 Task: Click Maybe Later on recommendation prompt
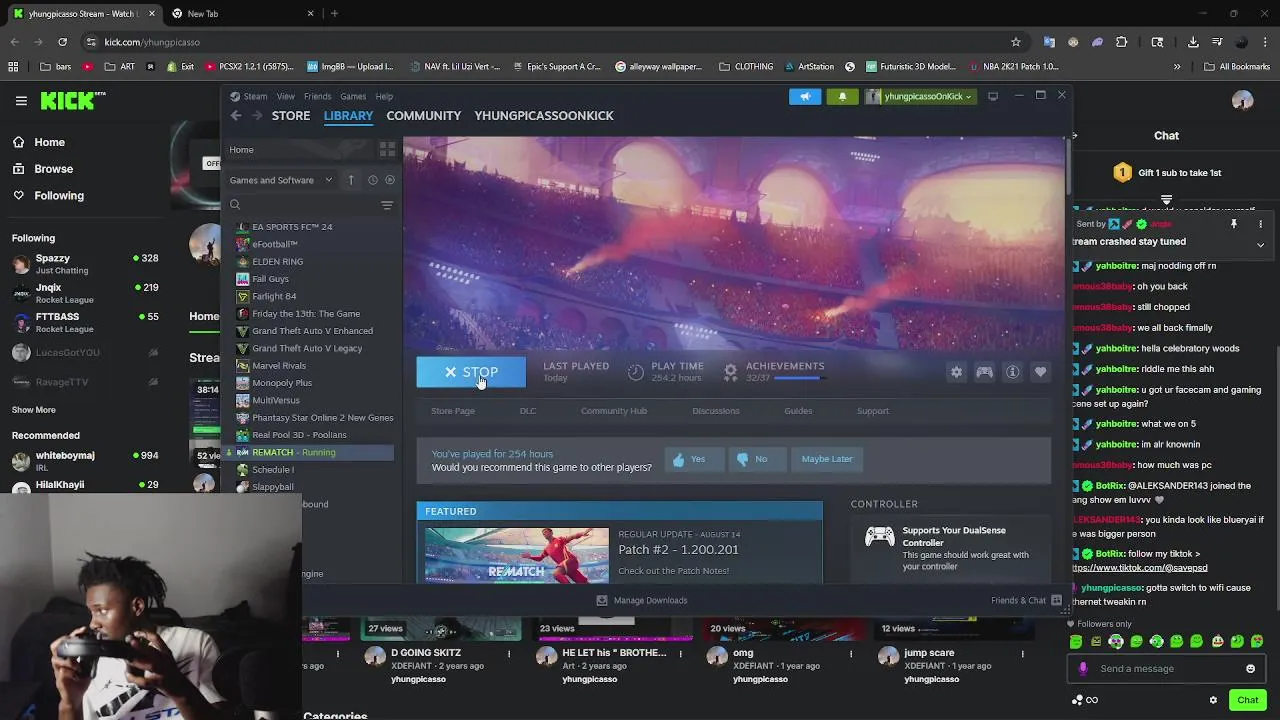coord(827,459)
